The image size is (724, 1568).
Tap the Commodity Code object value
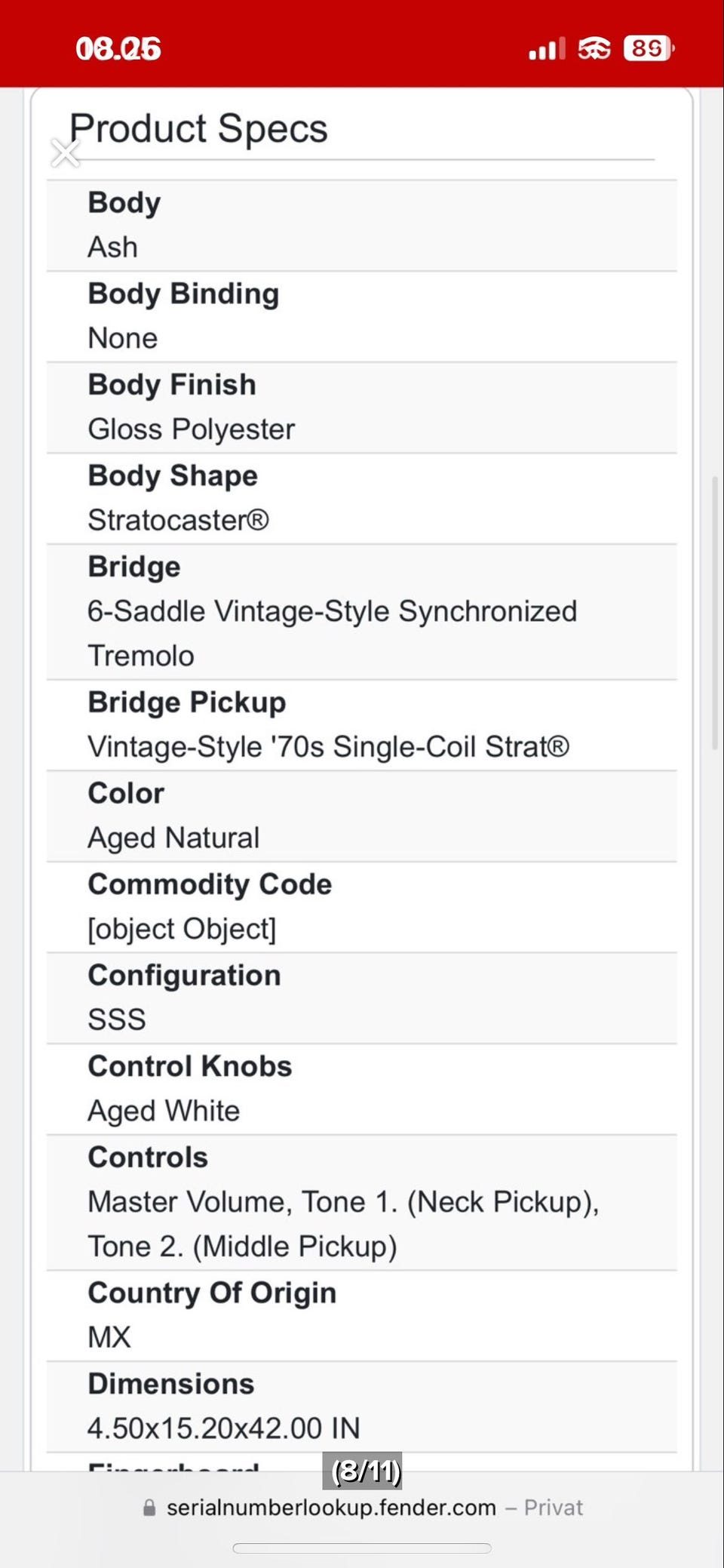183,929
